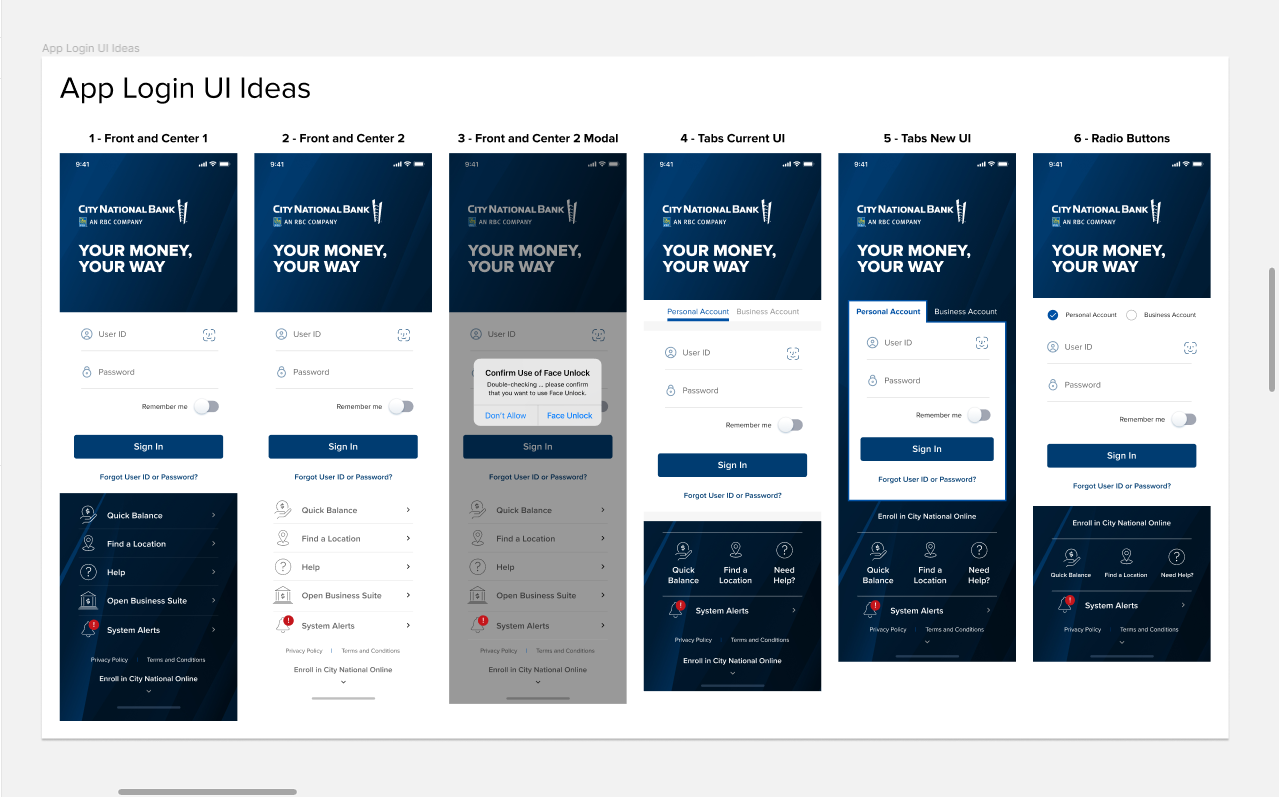The height and width of the screenshot is (797, 1279).
Task: Select the Personal Account radio button in design 6
Action: [1052, 314]
